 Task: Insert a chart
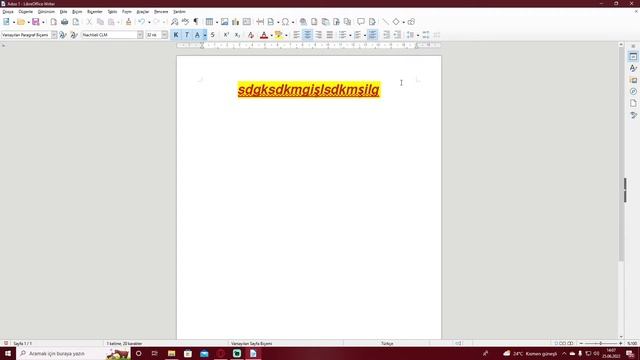coord(236,22)
